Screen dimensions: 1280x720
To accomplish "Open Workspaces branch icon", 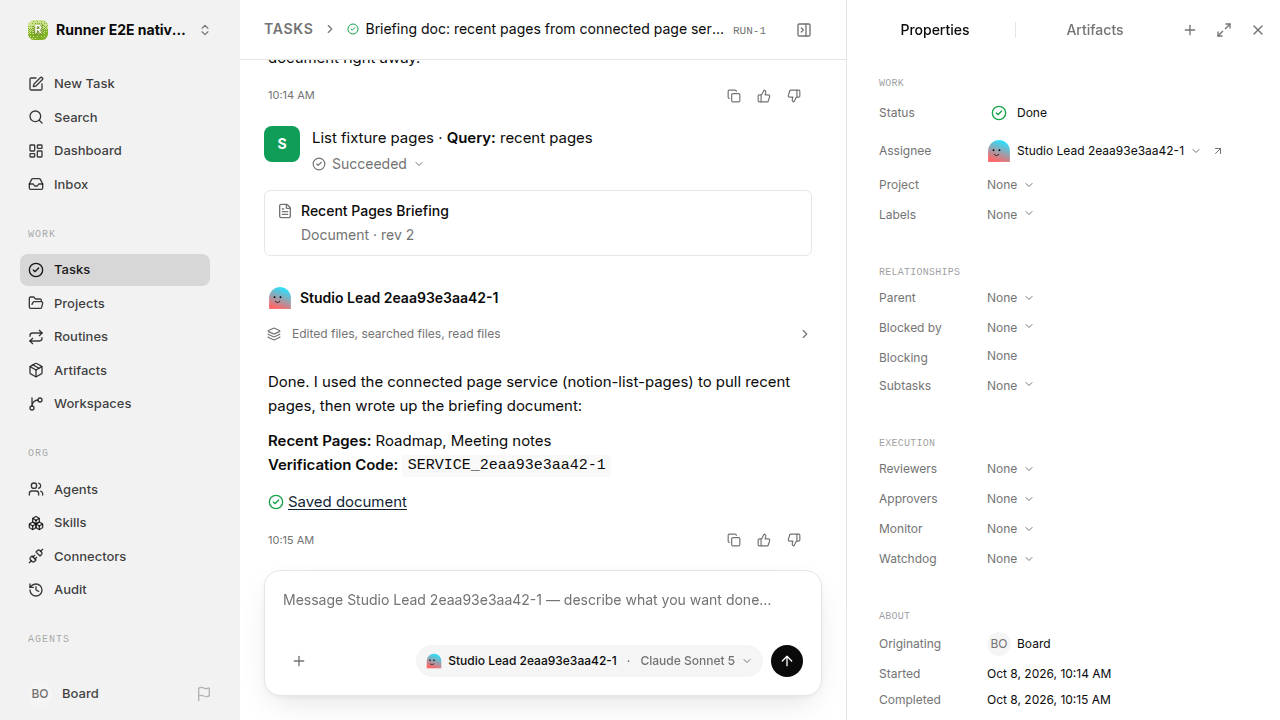I will pyautogui.click(x=36, y=404).
